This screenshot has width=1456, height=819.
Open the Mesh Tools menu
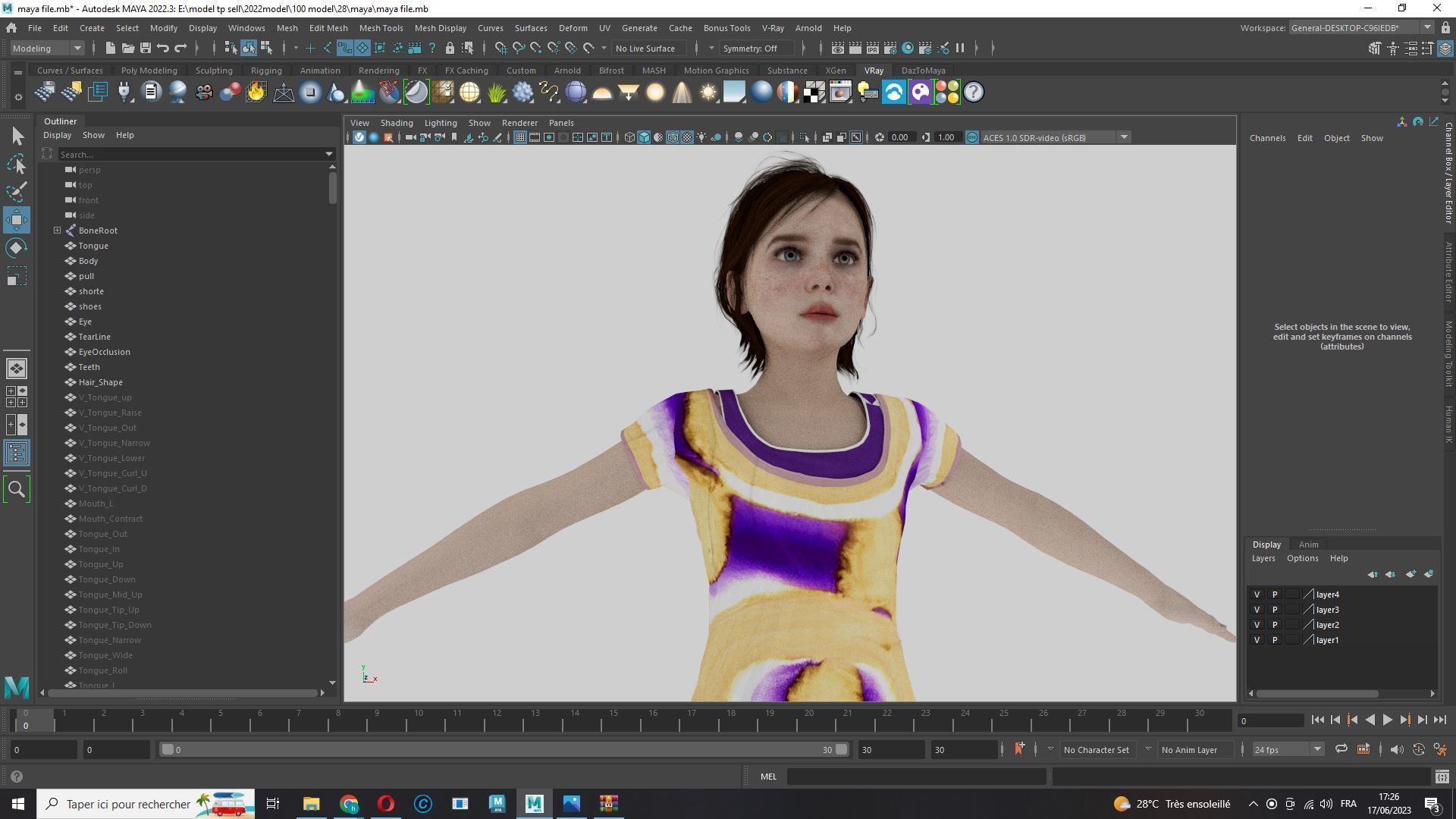pyautogui.click(x=381, y=28)
